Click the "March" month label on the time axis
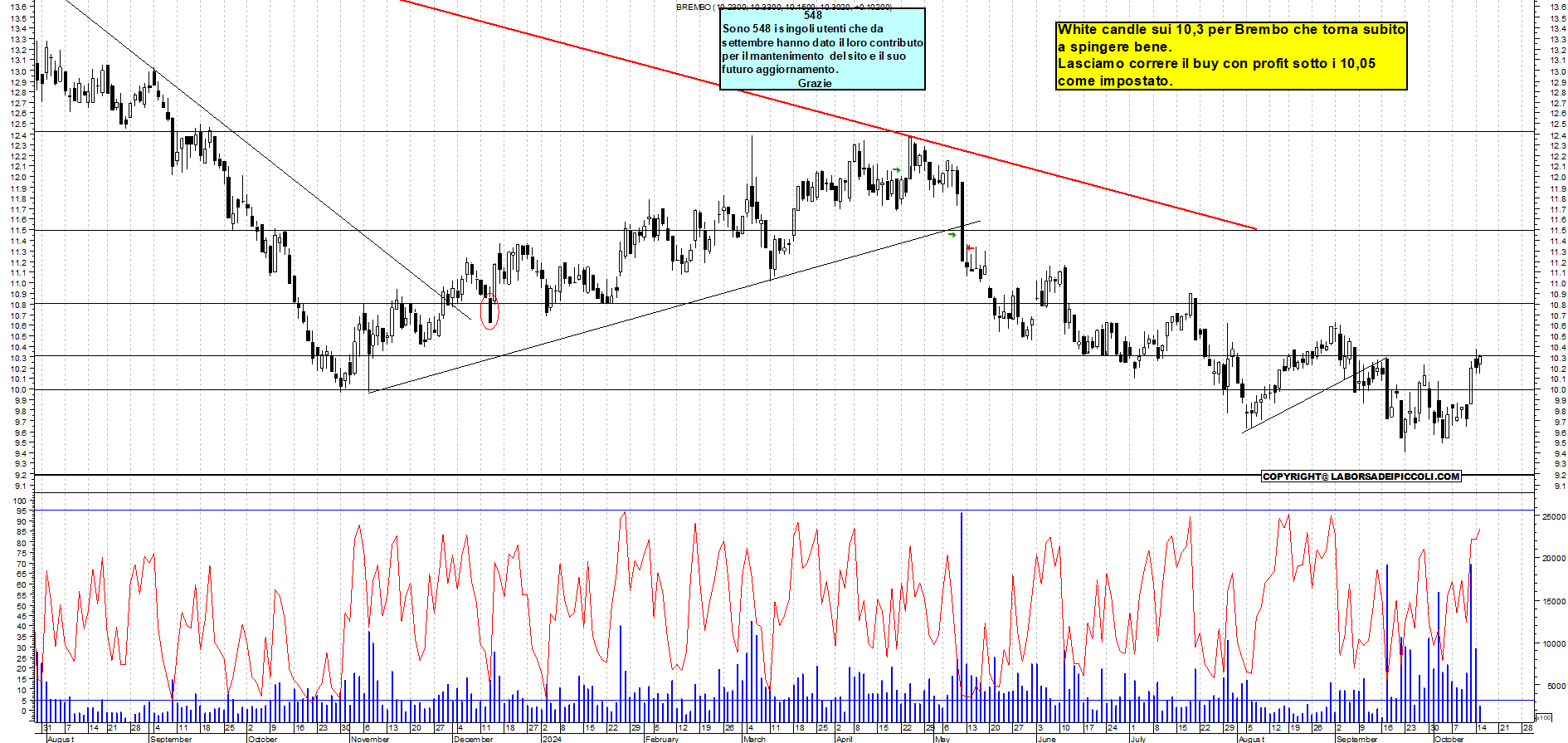Viewport: 1568px width, 743px height. tap(754, 739)
